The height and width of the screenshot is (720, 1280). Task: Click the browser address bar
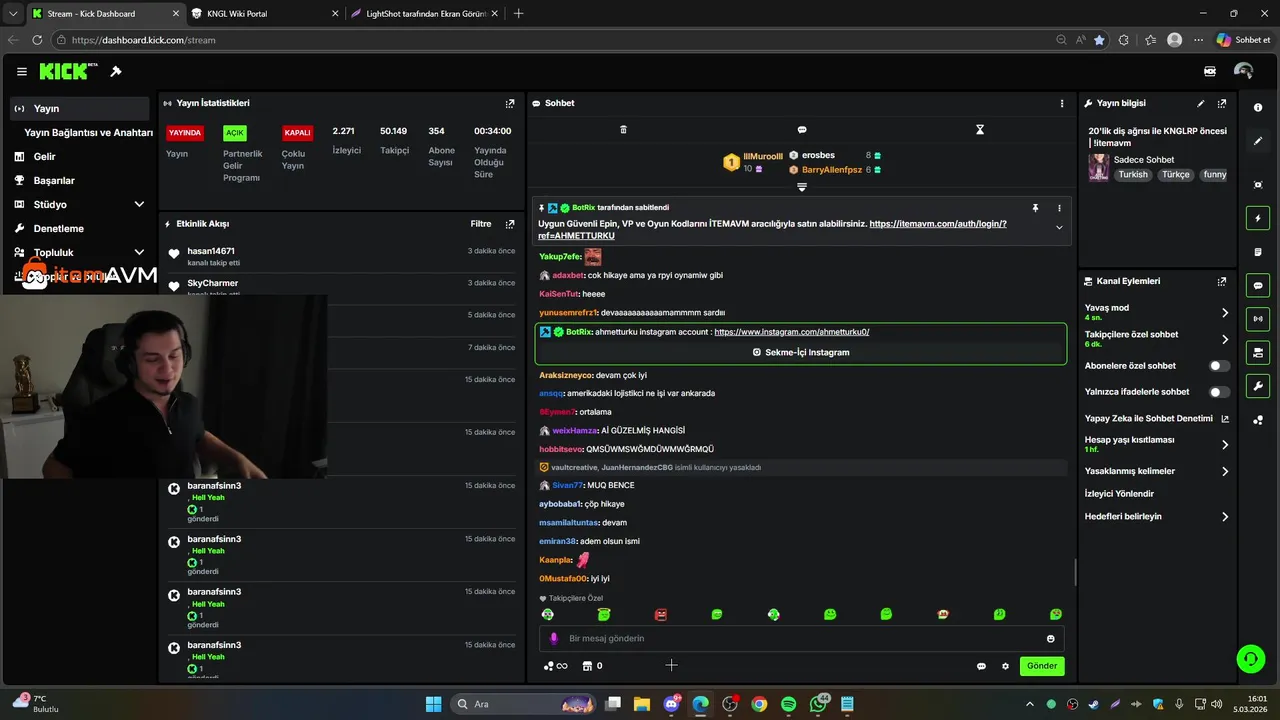pos(560,40)
